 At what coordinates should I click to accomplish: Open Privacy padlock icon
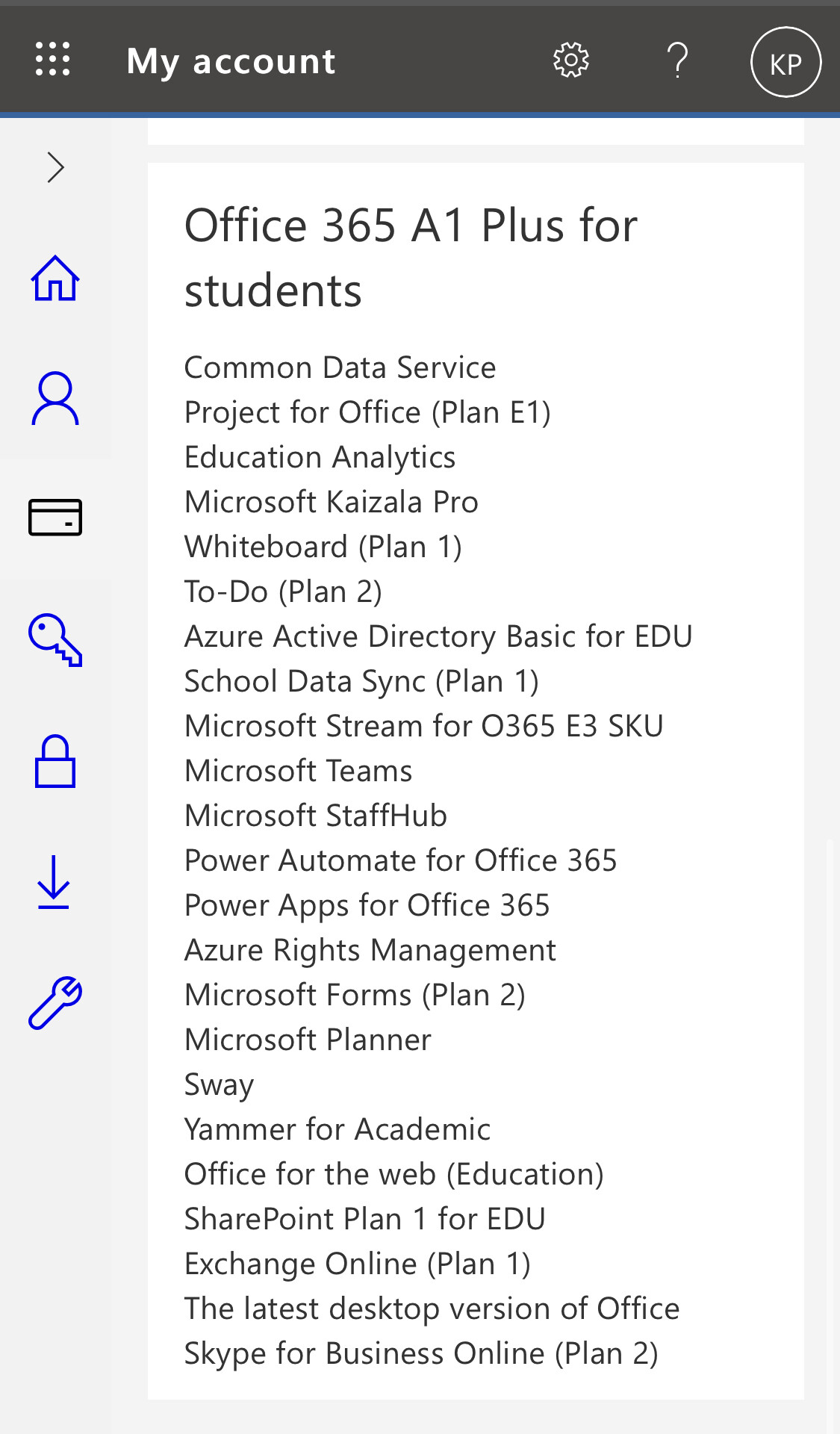coord(55,762)
